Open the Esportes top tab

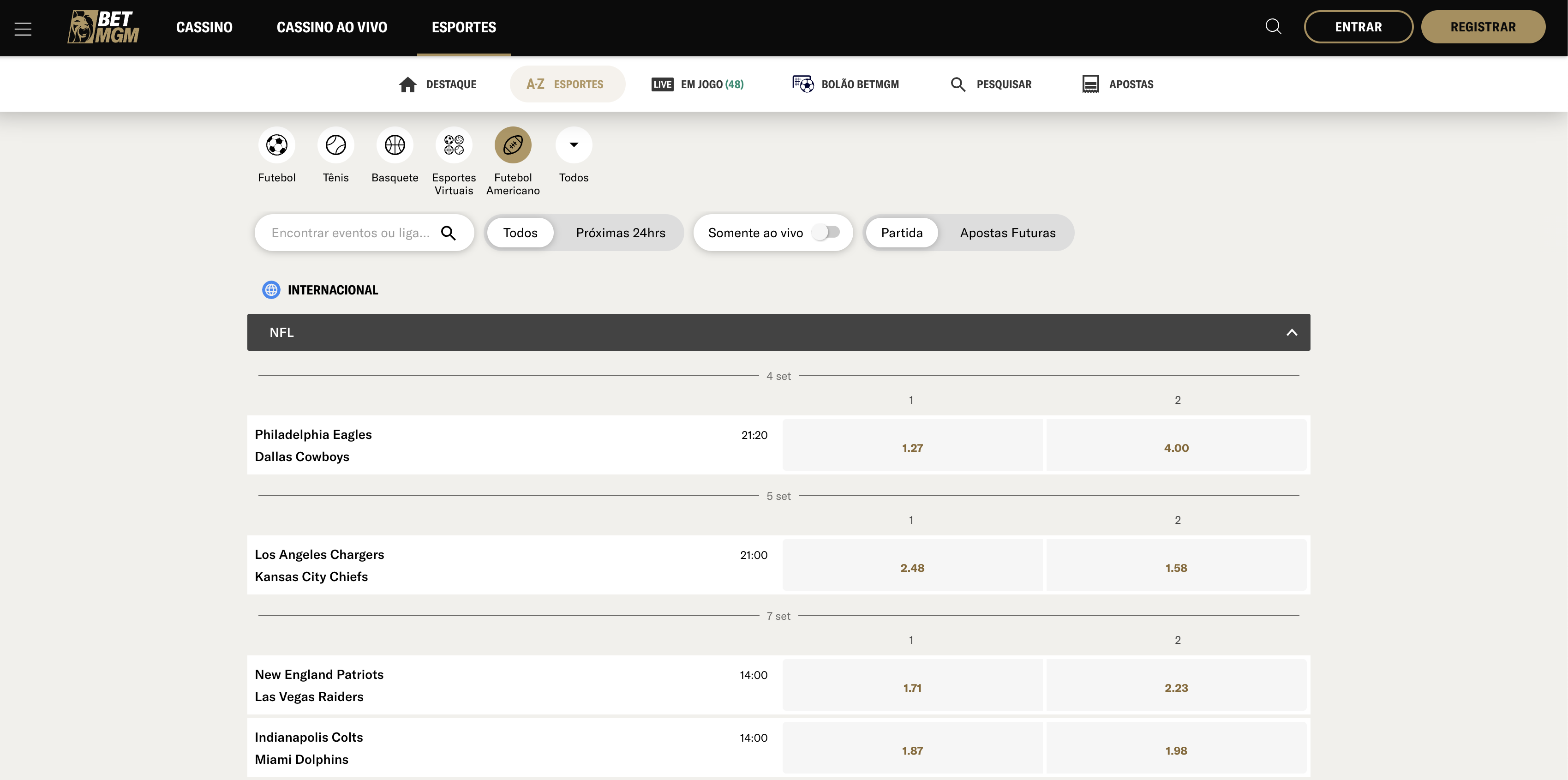[464, 27]
